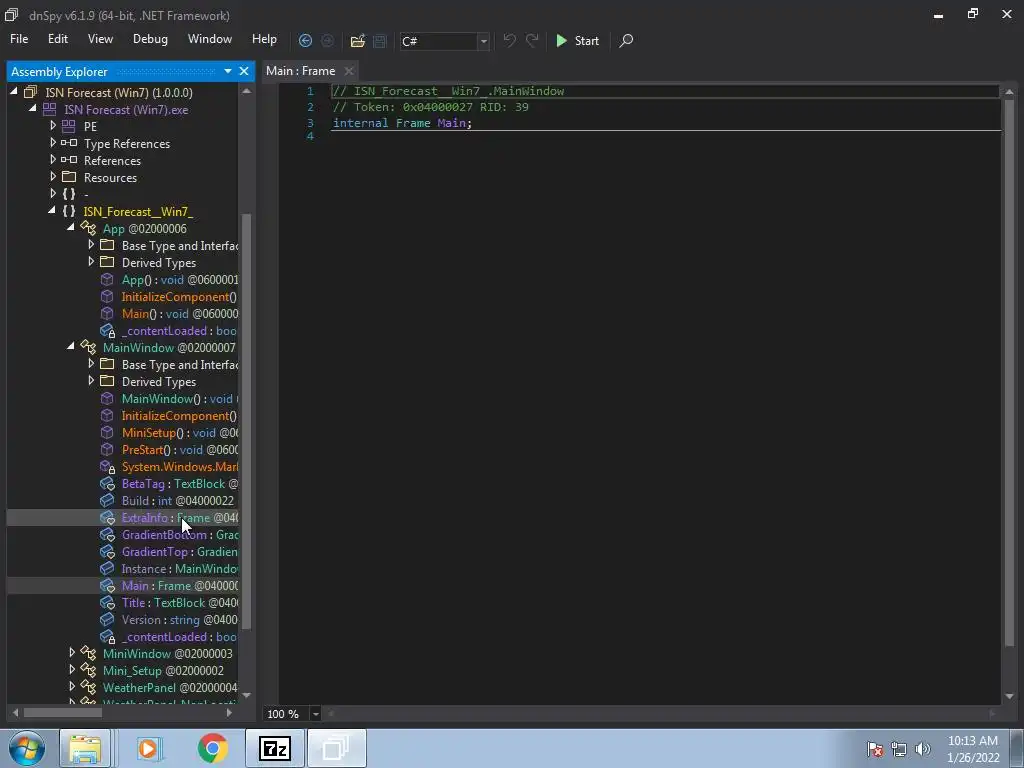This screenshot has height=768, width=1024.
Task: Click the MiniSetup() method icon
Action: click(107, 432)
